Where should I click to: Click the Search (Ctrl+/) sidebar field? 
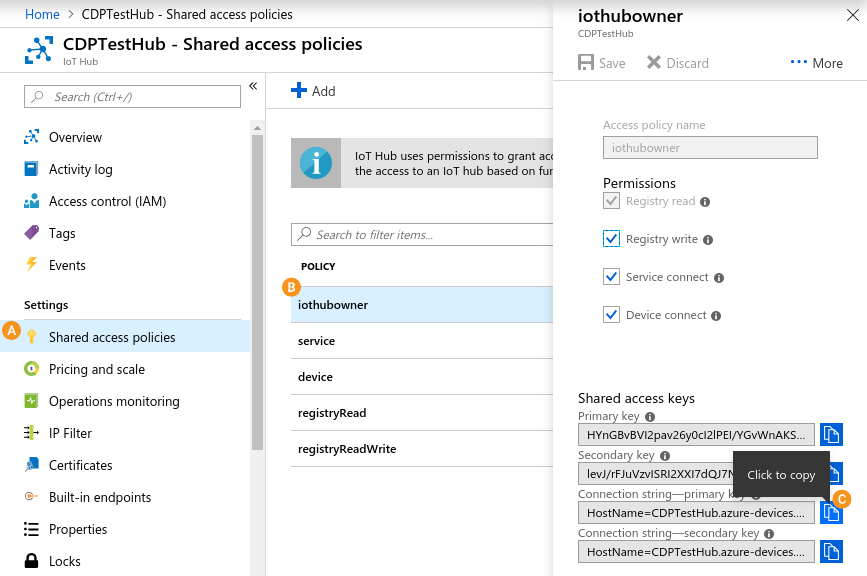[x=132, y=97]
